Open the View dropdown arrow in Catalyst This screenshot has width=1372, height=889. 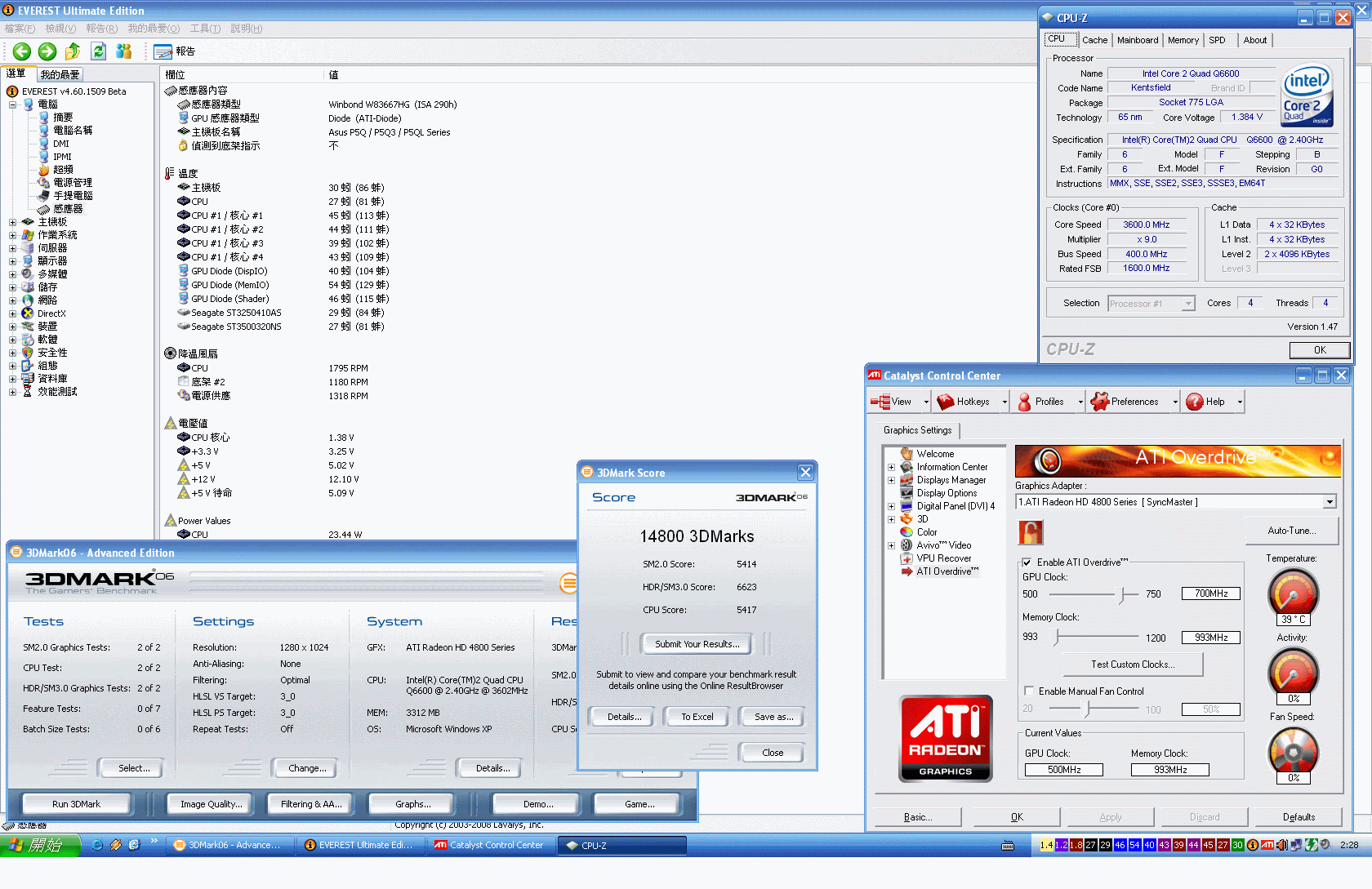tap(926, 402)
